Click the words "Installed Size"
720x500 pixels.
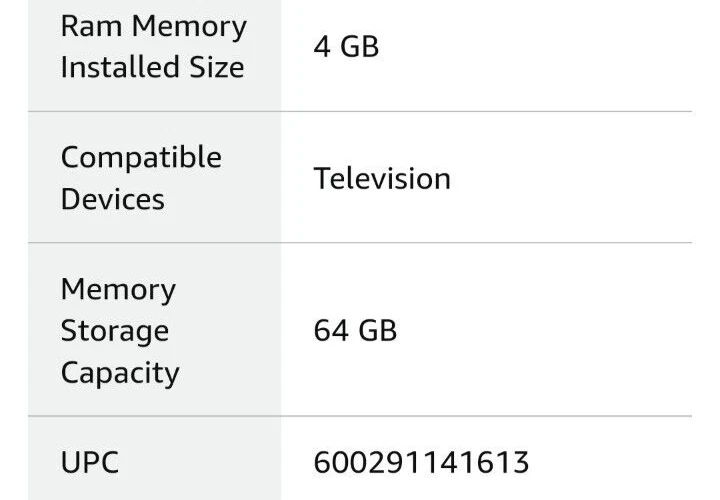point(152,68)
